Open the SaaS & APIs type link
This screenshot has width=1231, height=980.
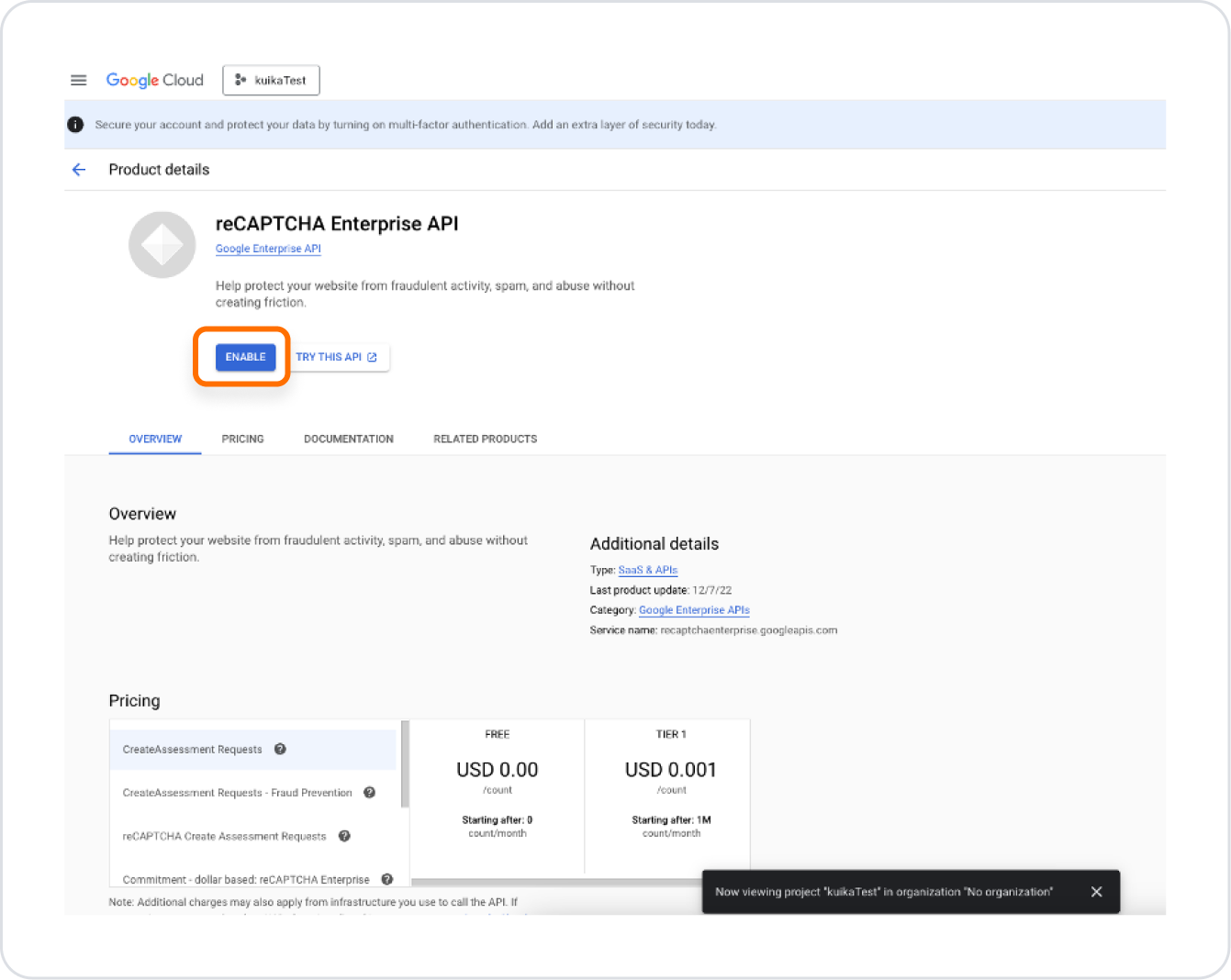pyautogui.click(x=648, y=570)
